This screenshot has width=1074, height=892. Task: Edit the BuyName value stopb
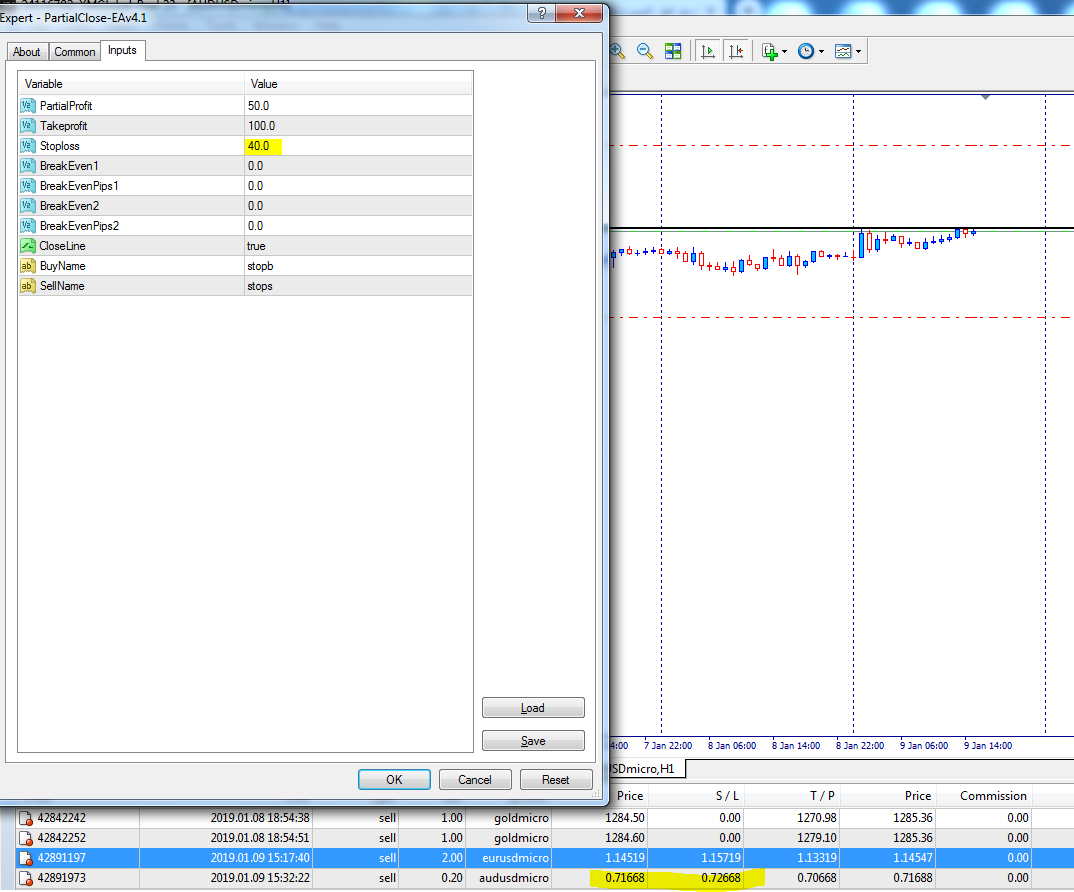(358, 266)
